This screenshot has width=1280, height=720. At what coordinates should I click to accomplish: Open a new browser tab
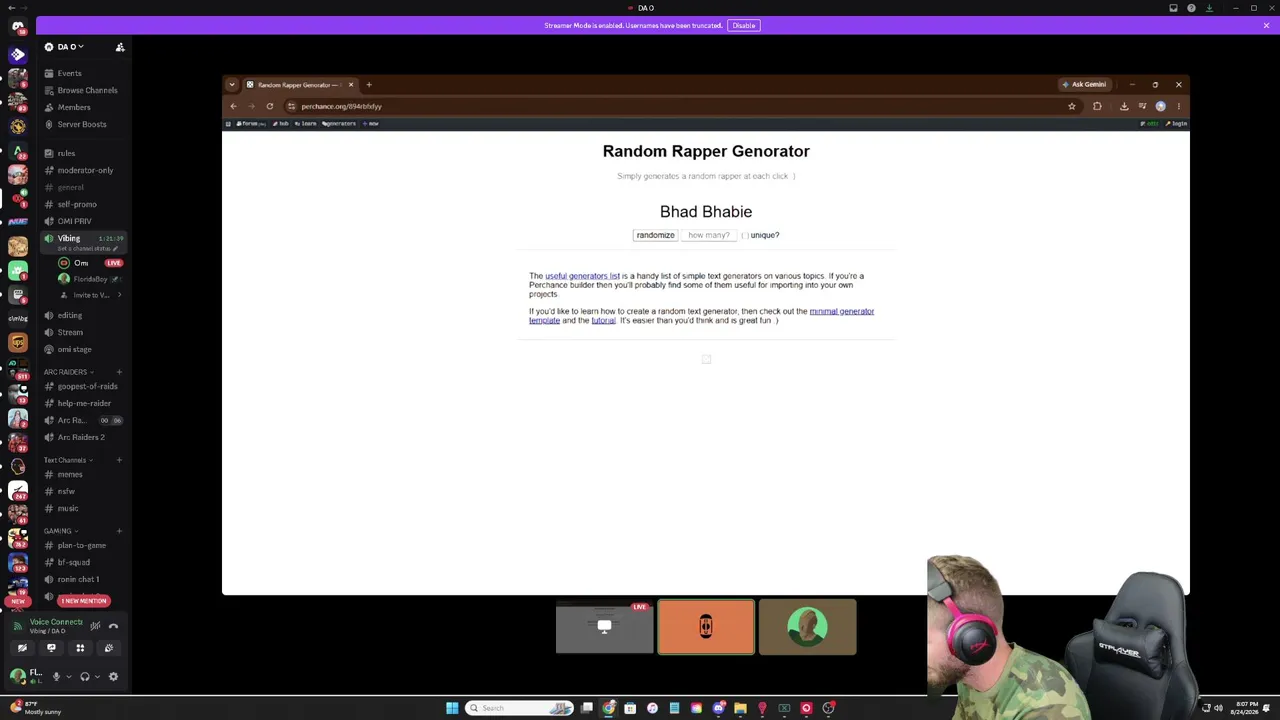369,85
